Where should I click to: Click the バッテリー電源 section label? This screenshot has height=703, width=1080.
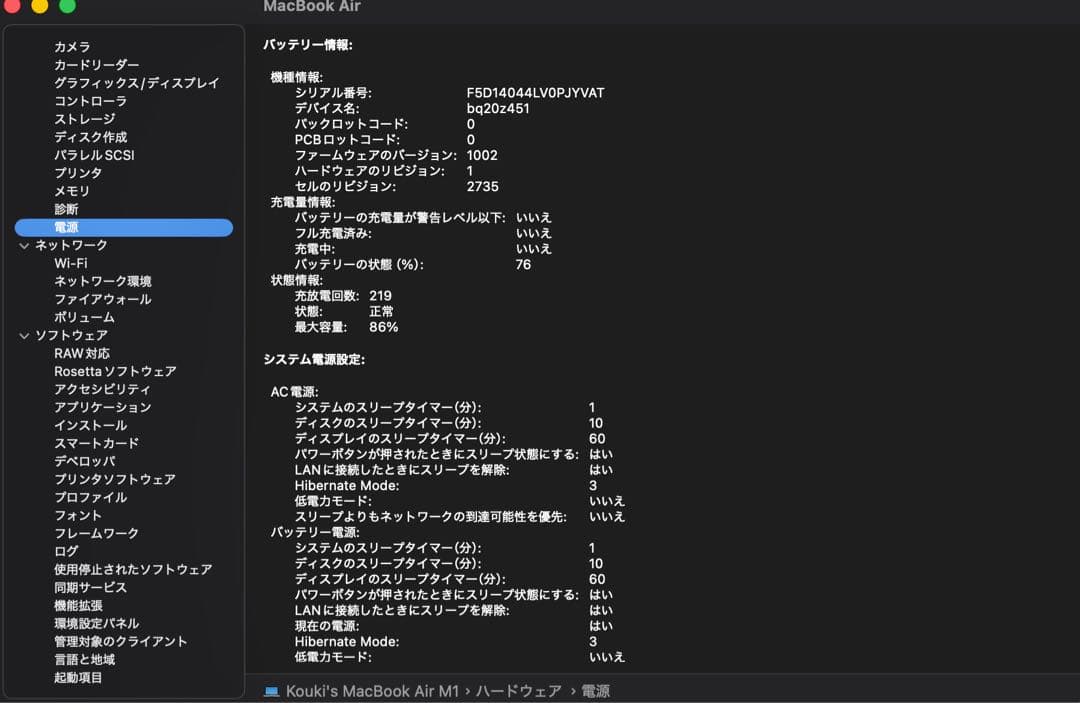(315, 532)
